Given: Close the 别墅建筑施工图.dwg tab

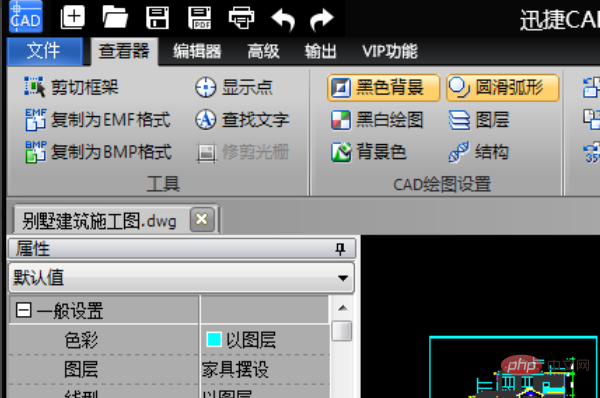Looking at the screenshot, I should pos(202,220).
